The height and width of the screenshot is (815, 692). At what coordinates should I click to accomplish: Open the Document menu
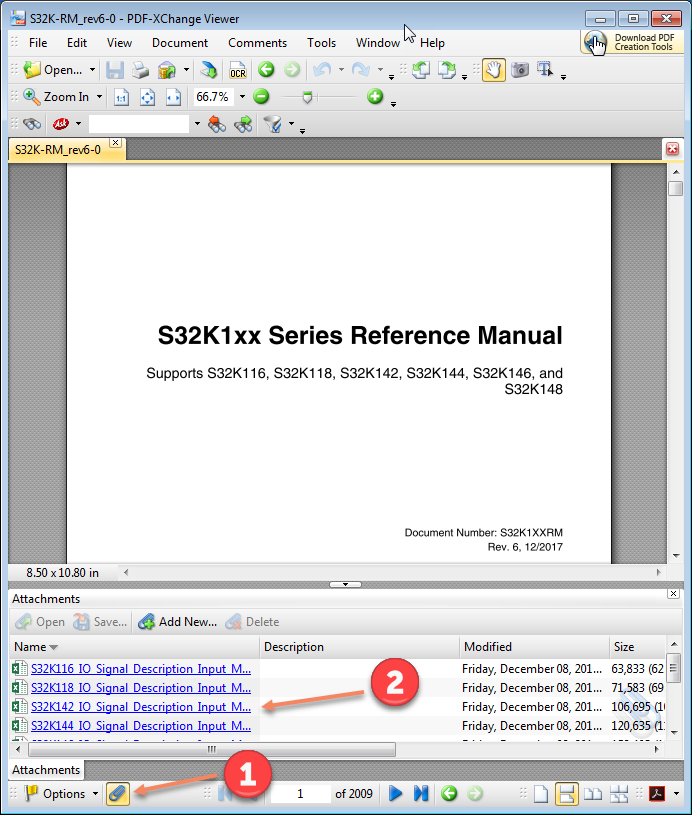click(x=180, y=43)
